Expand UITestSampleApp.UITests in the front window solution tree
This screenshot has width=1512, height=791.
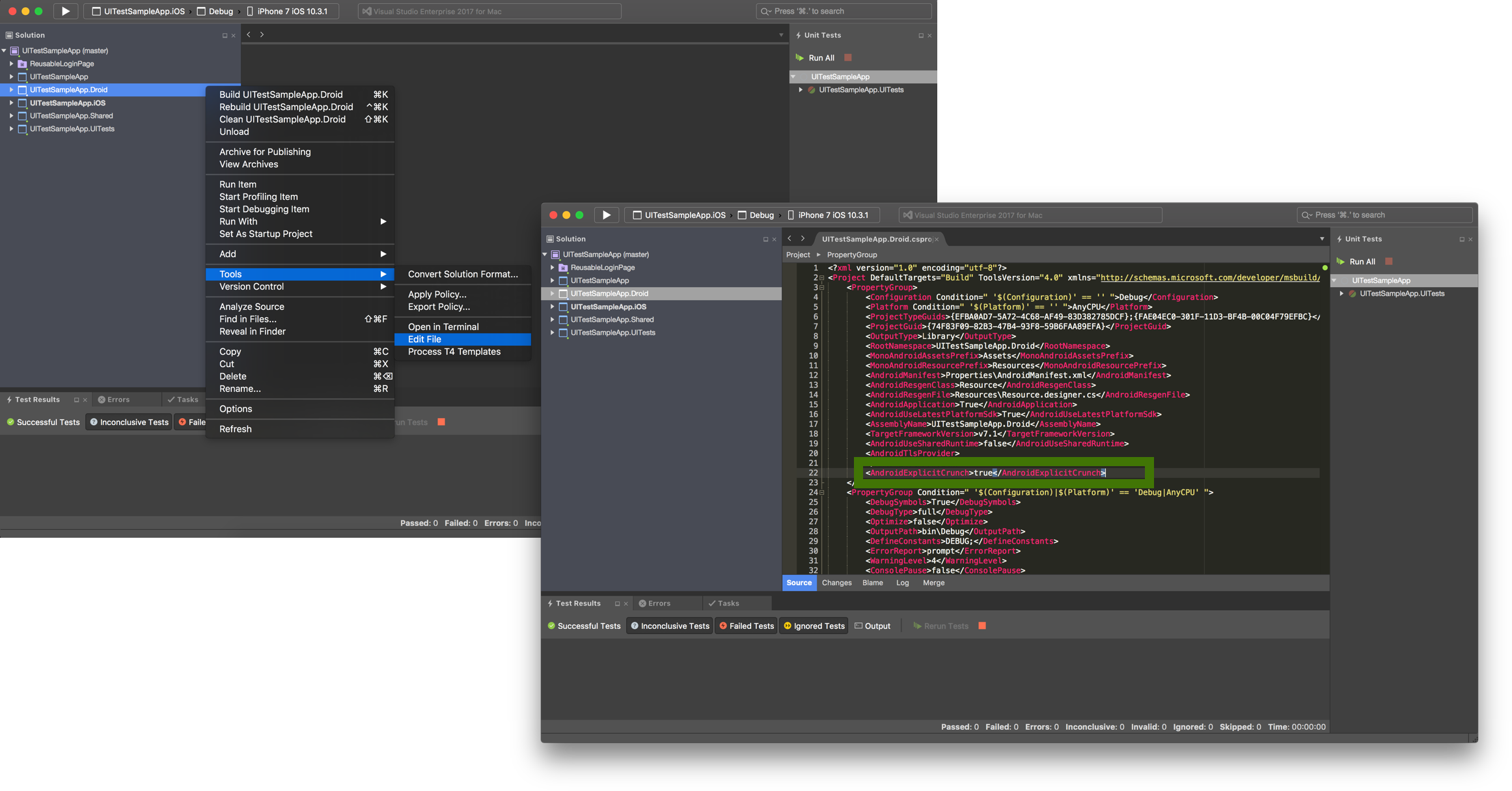[553, 333]
